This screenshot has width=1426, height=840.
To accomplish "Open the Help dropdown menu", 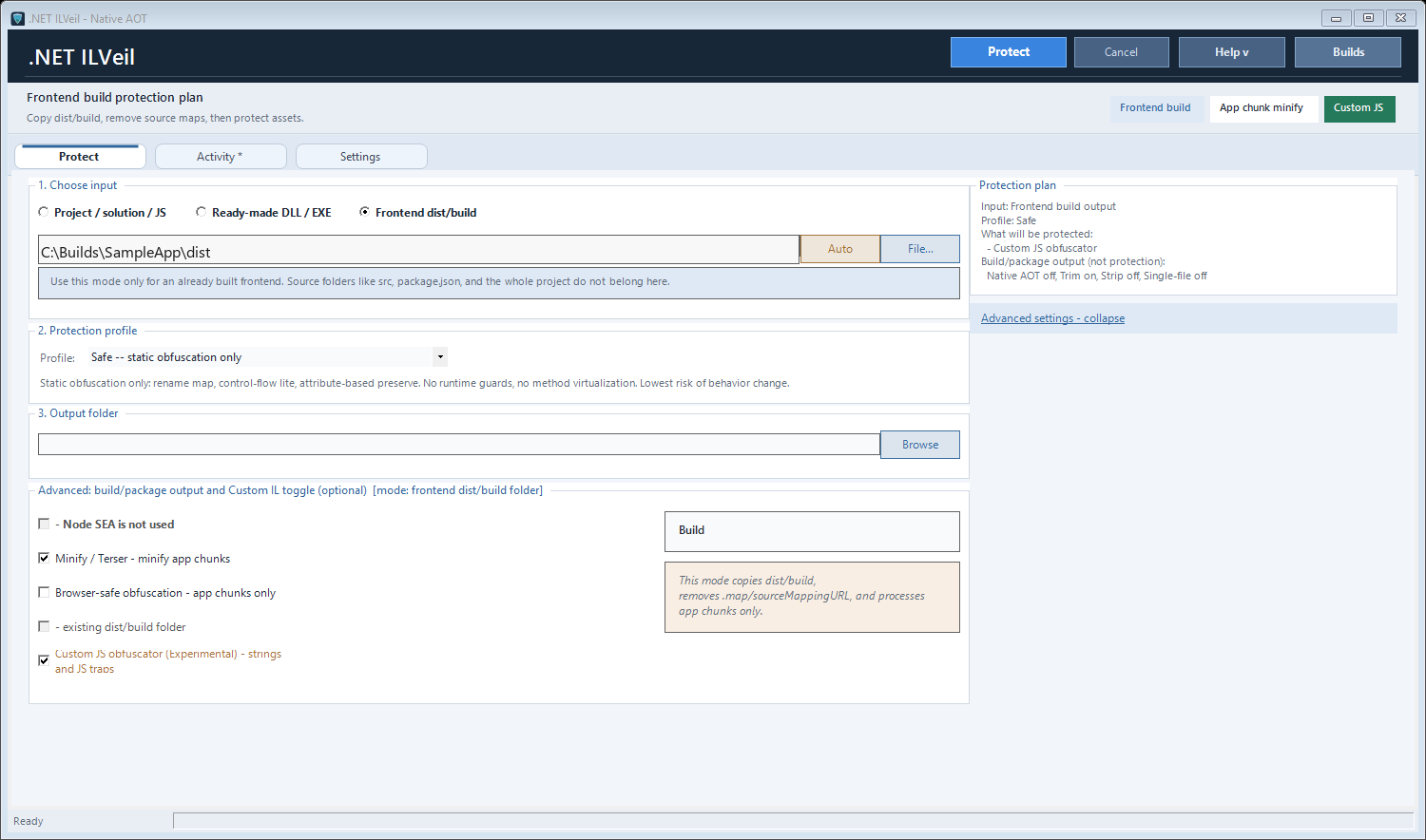I will (1232, 52).
